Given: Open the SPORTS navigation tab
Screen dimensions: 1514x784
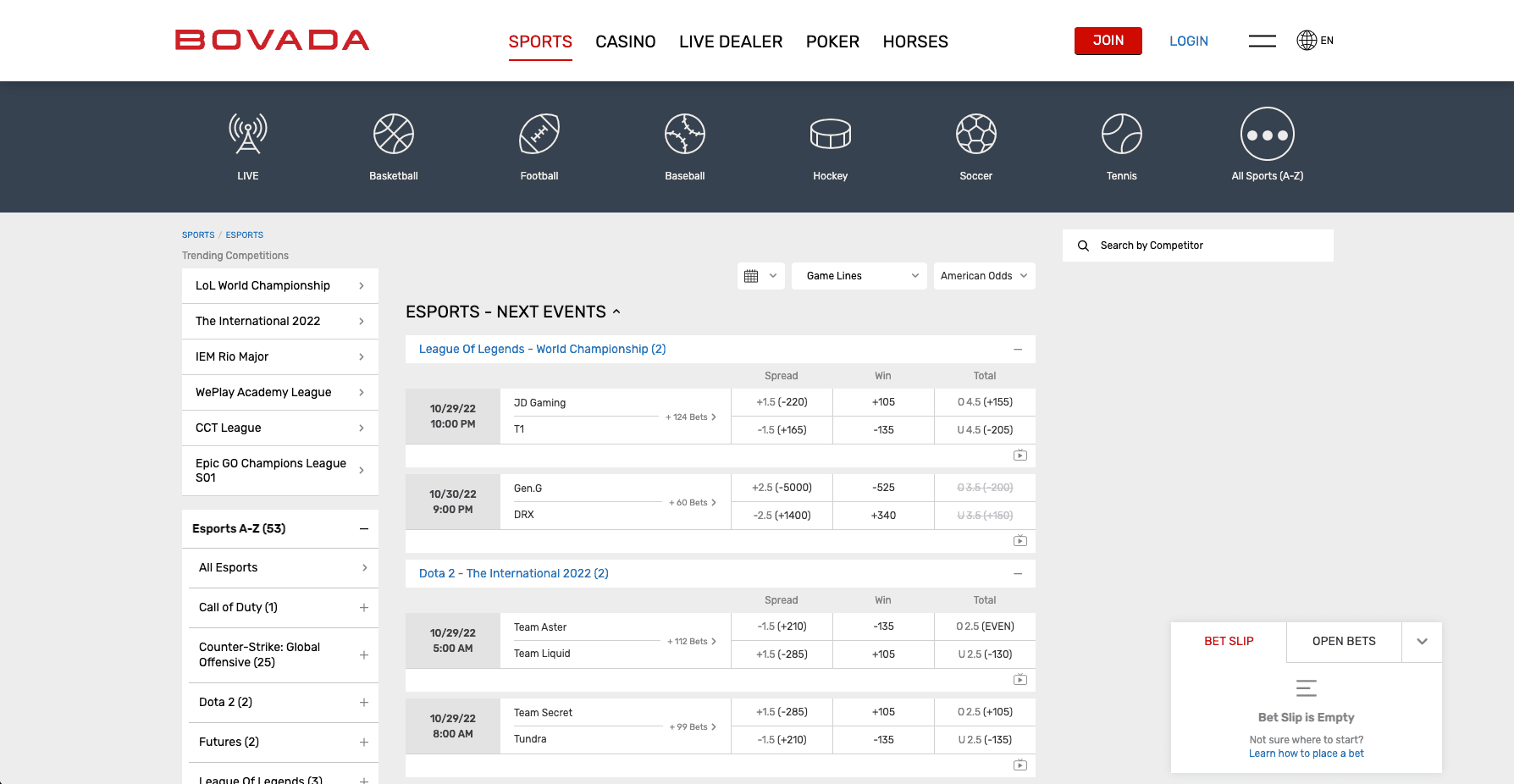Looking at the screenshot, I should [x=540, y=41].
